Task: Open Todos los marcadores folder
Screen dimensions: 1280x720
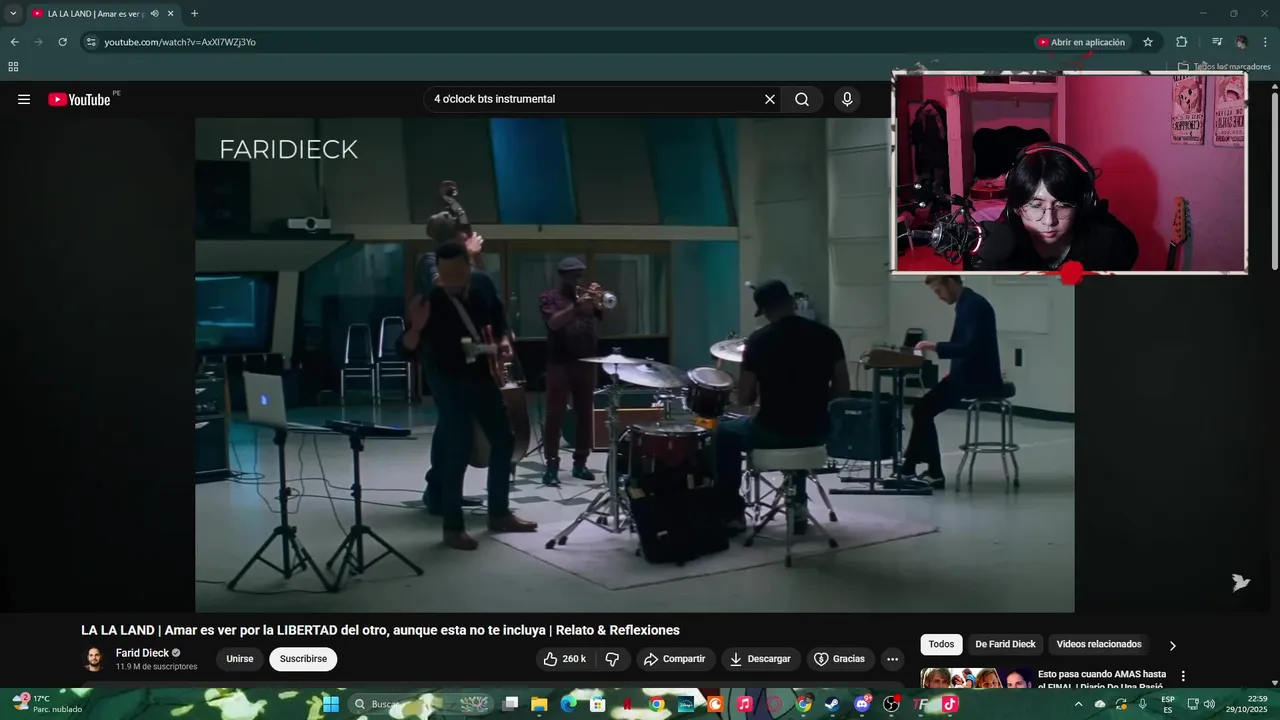Action: tap(1224, 67)
